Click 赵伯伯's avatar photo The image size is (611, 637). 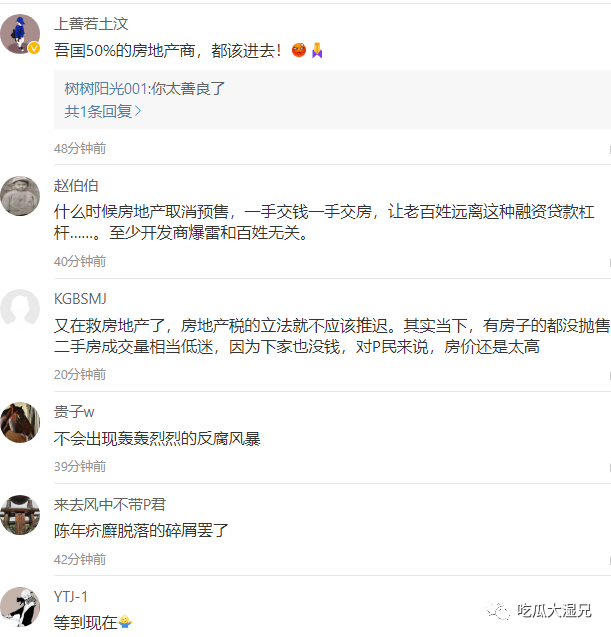20,195
